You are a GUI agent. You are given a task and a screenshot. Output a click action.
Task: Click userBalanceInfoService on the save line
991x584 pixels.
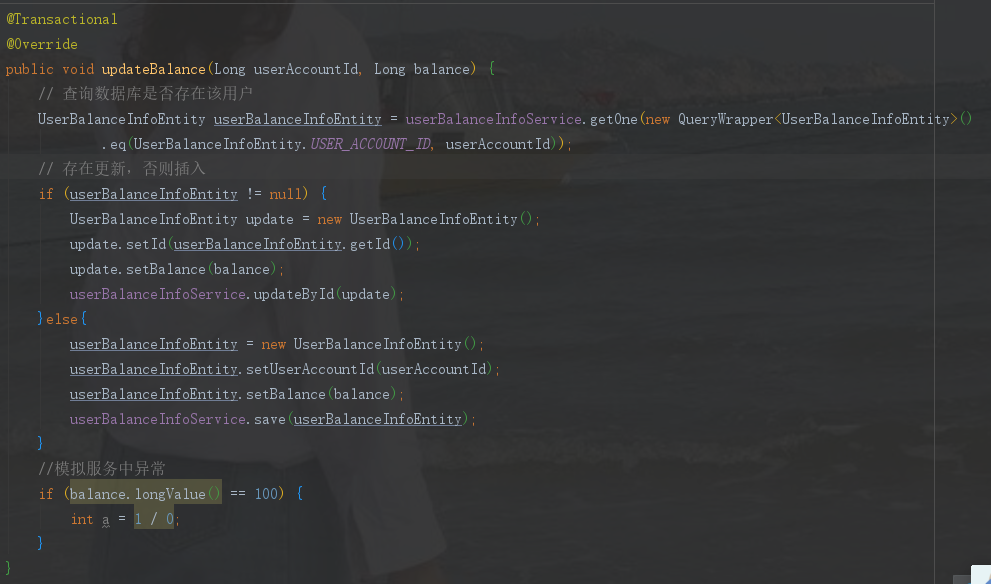point(157,420)
